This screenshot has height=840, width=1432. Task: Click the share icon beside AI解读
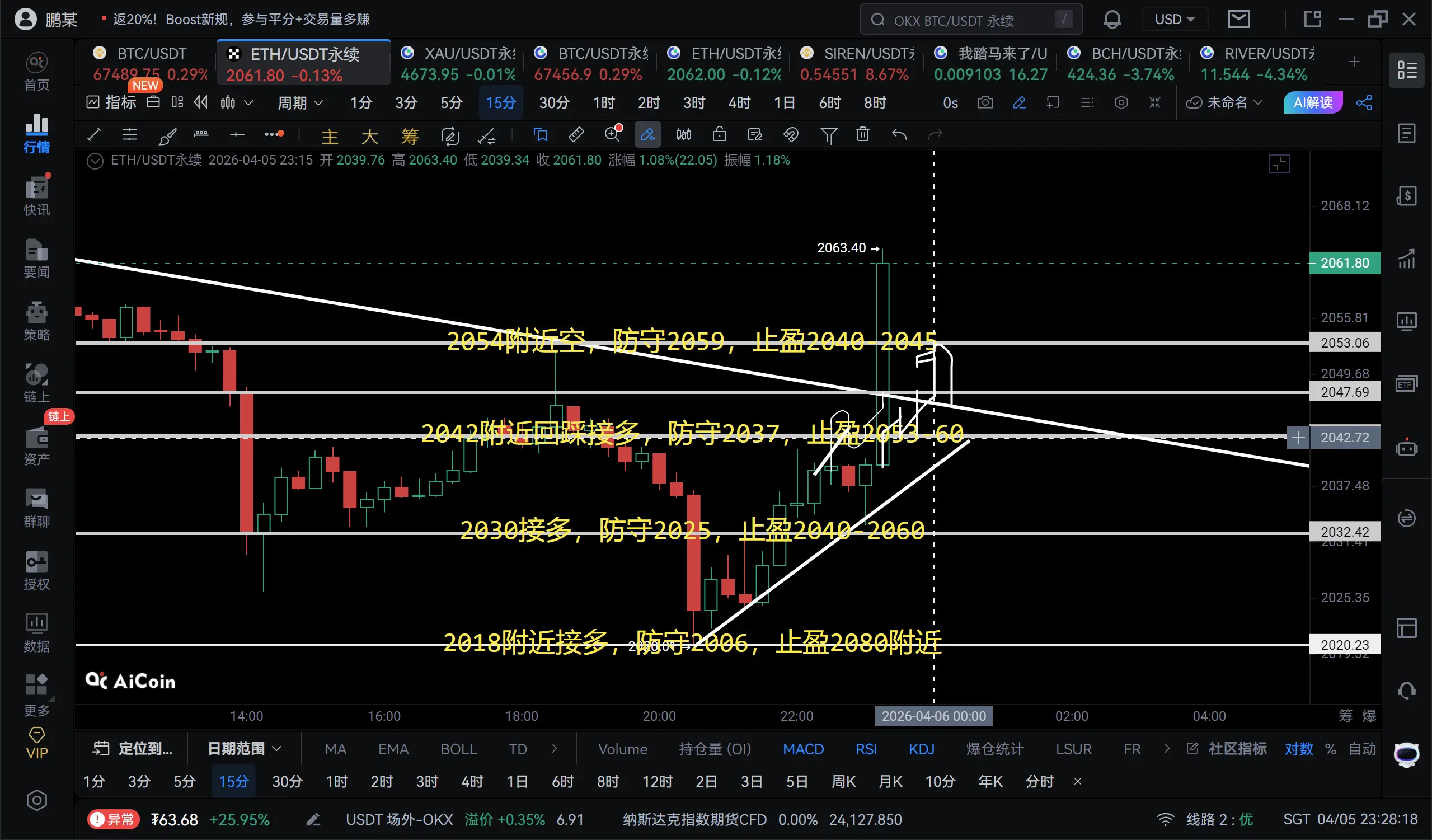click(x=1364, y=103)
